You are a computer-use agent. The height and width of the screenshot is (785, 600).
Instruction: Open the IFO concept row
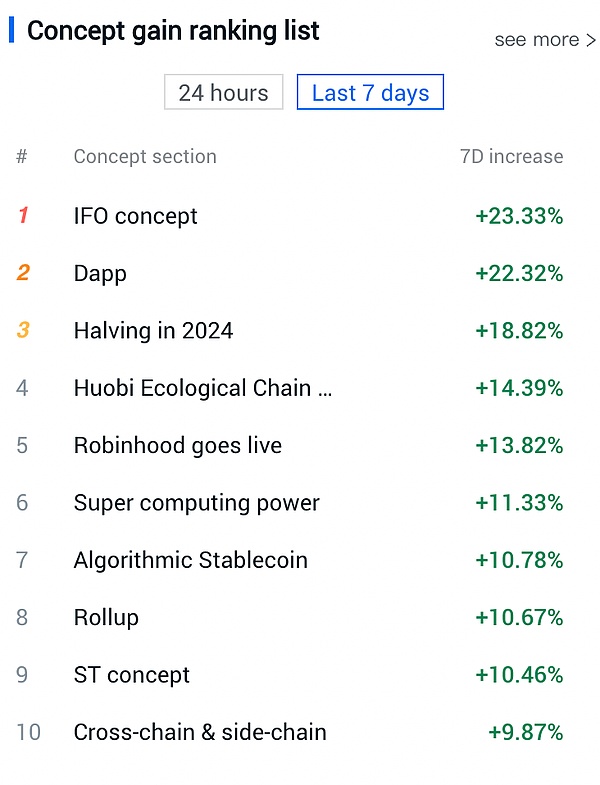point(136,216)
